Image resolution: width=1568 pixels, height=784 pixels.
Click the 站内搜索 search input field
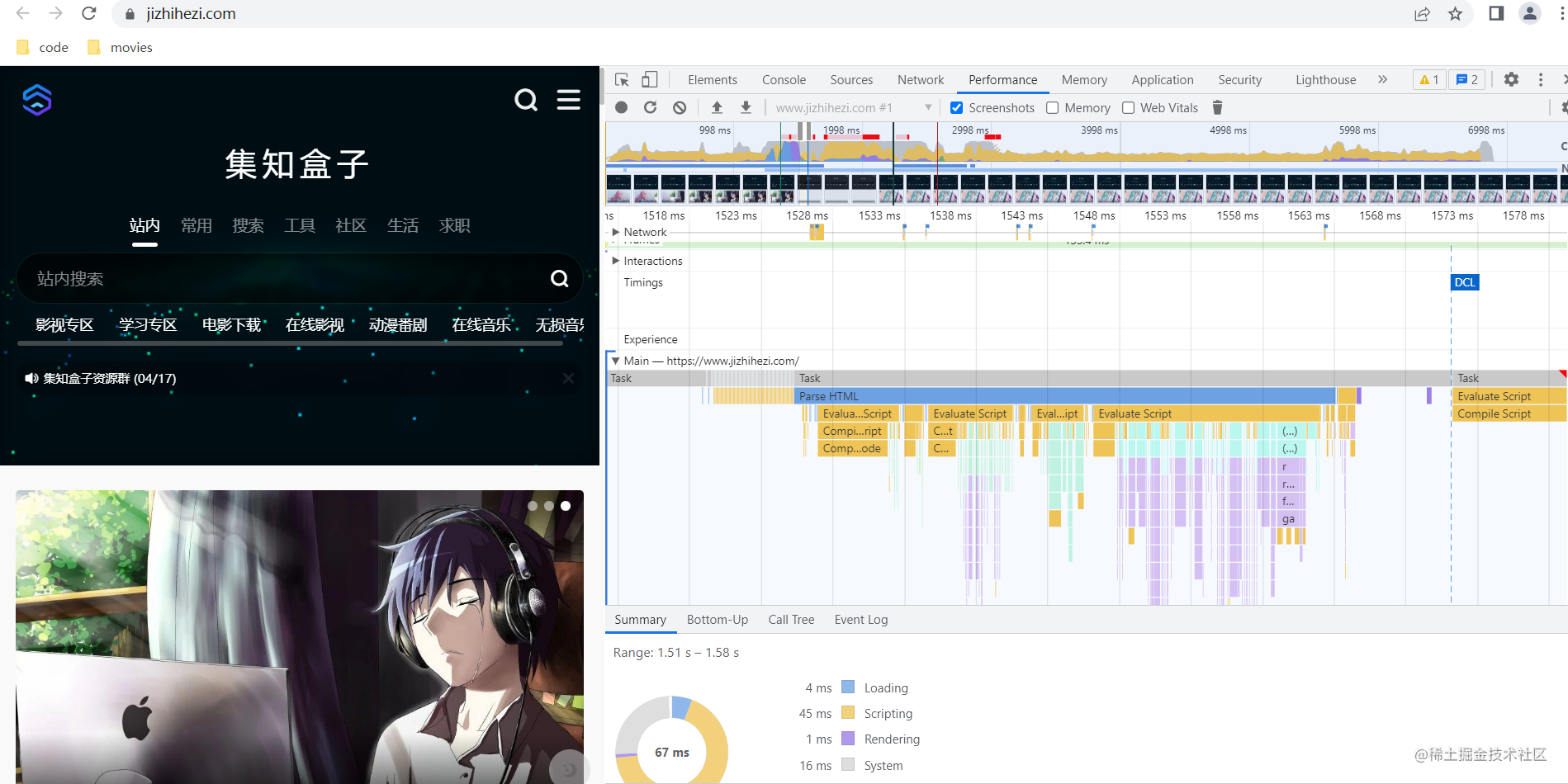[x=281, y=279]
